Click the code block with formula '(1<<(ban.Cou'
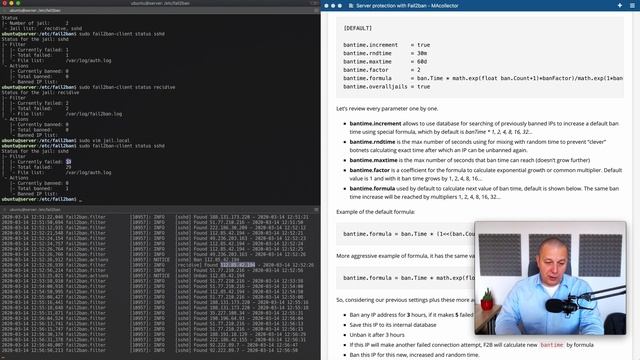 coord(405,234)
